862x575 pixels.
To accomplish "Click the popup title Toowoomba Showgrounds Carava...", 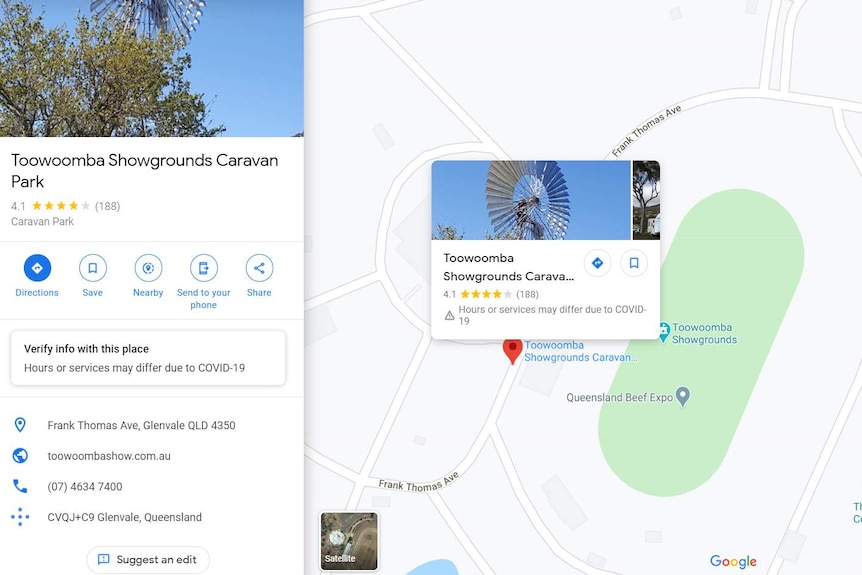I will click(509, 267).
